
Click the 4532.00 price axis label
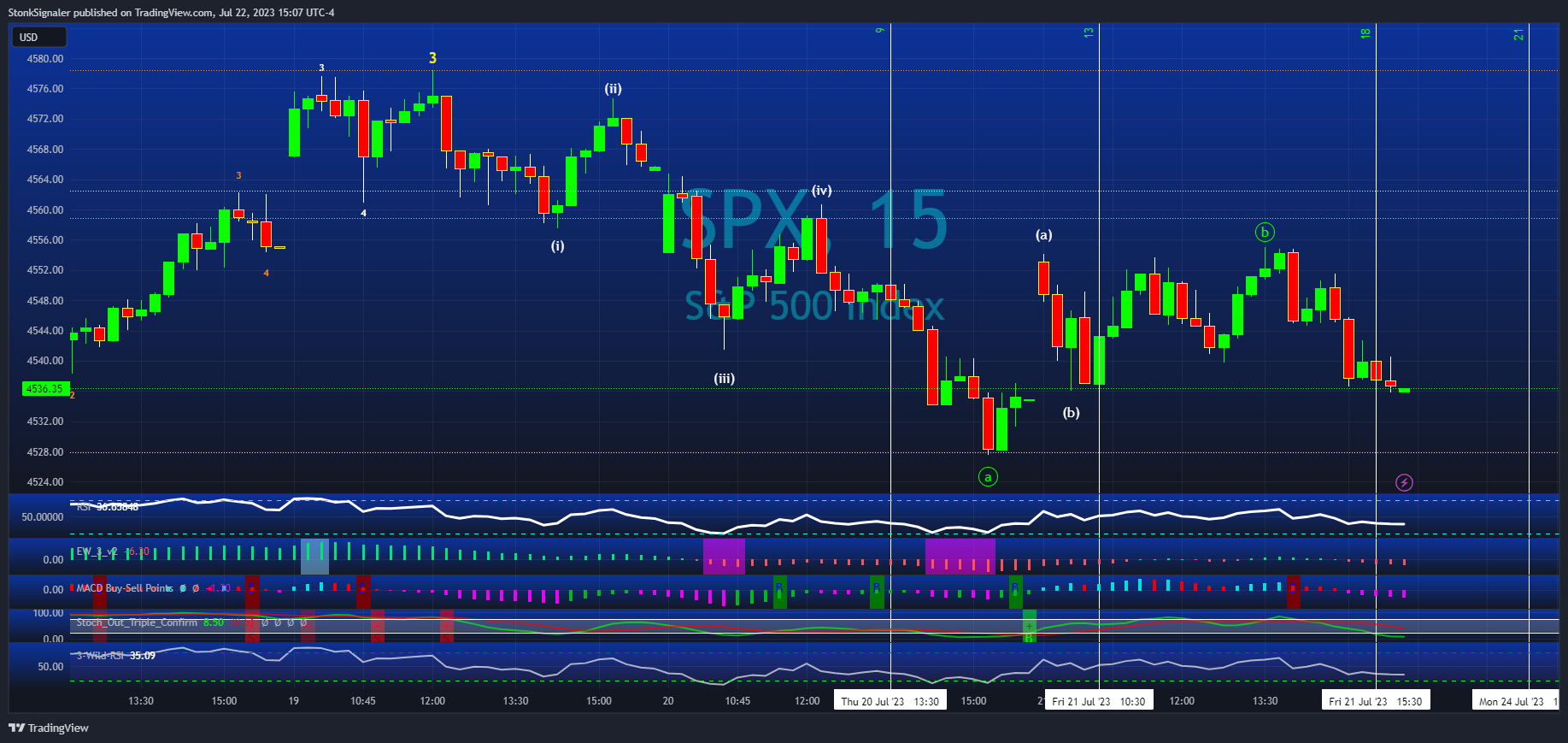pyautogui.click(x=45, y=422)
